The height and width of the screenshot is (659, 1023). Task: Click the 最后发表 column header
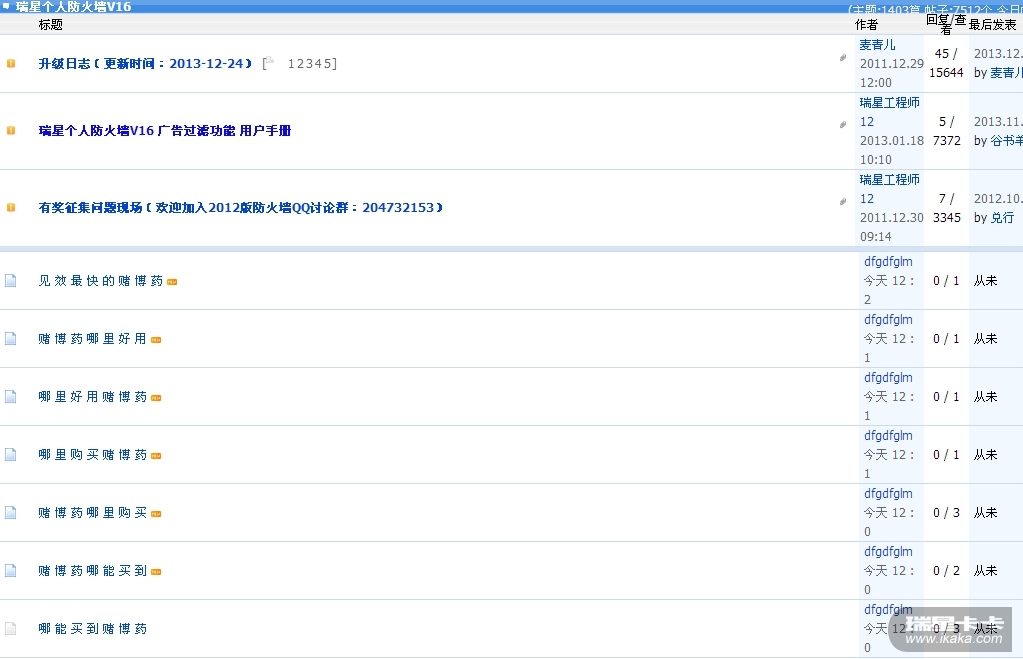(x=992, y=25)
